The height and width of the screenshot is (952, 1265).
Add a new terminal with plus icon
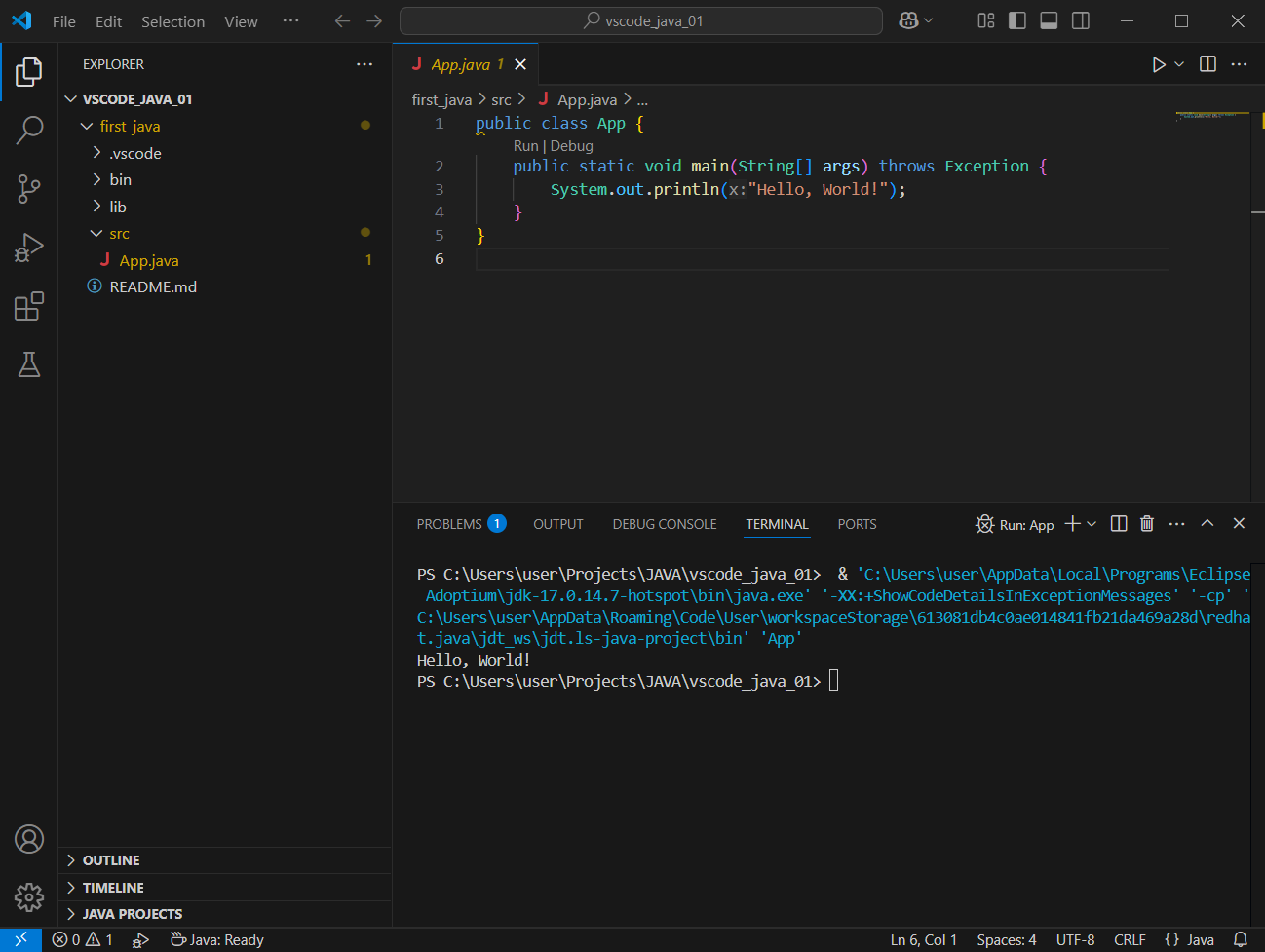1072,524
